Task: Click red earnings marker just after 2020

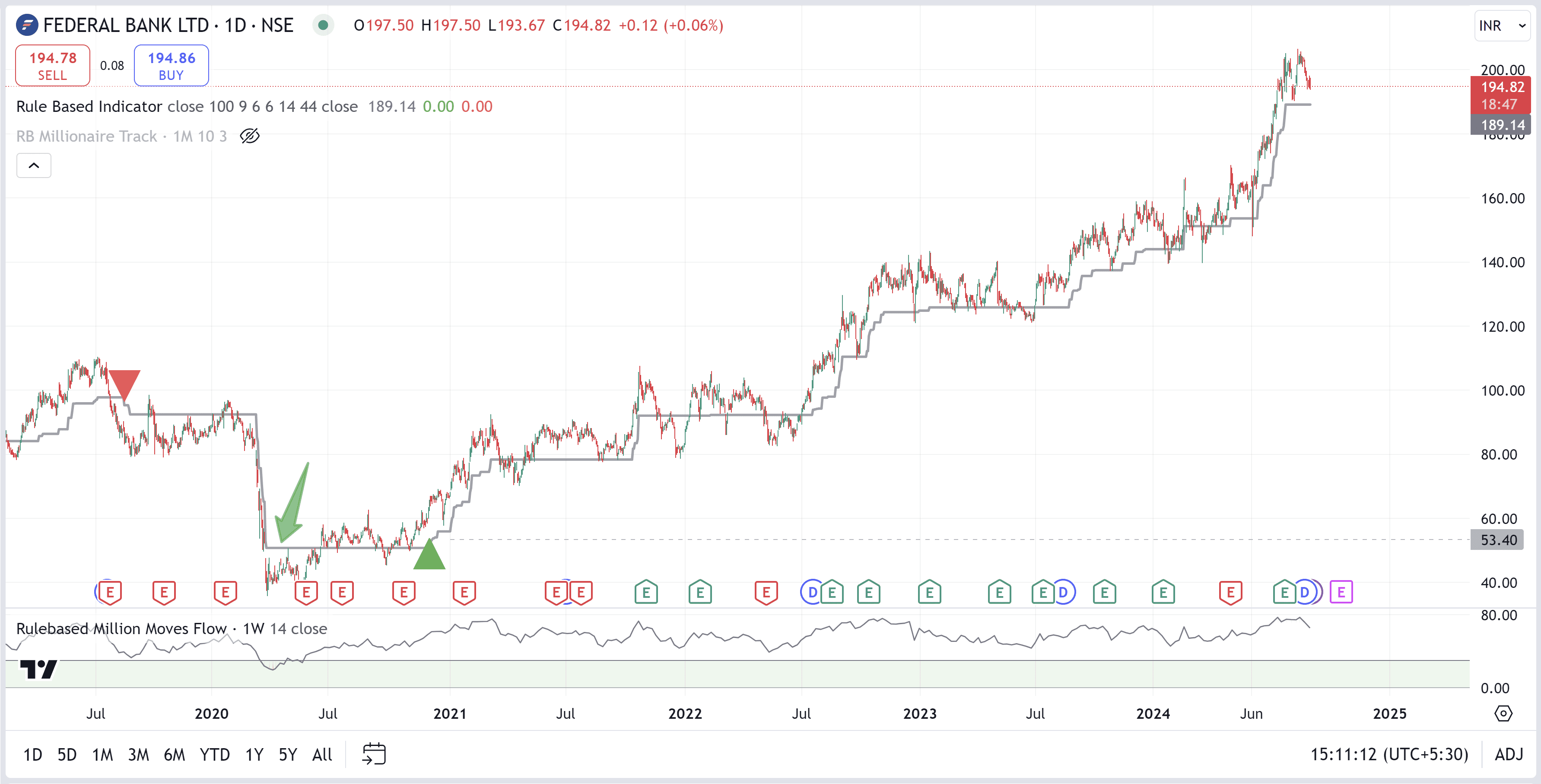Action: 226,592
